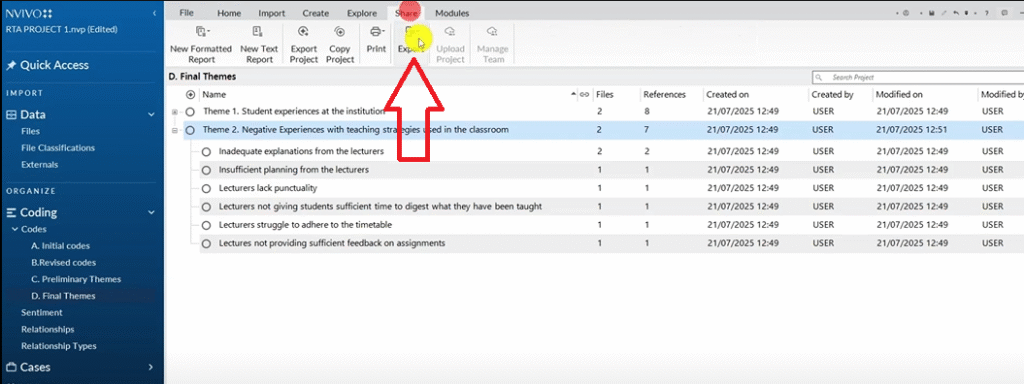Select D. Final Themes in sidebar
This screenshot has width=1024, height=384.
[x=63, y=296]
